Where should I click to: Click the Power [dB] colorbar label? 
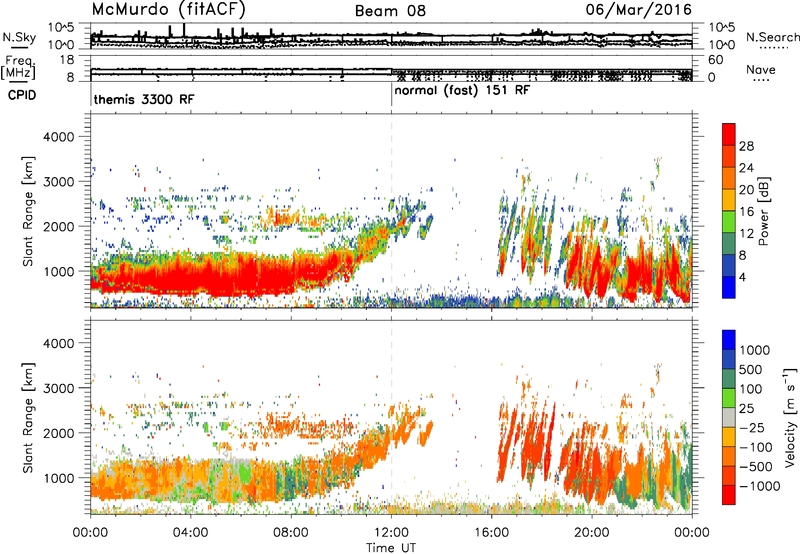[x=764, y=211]
